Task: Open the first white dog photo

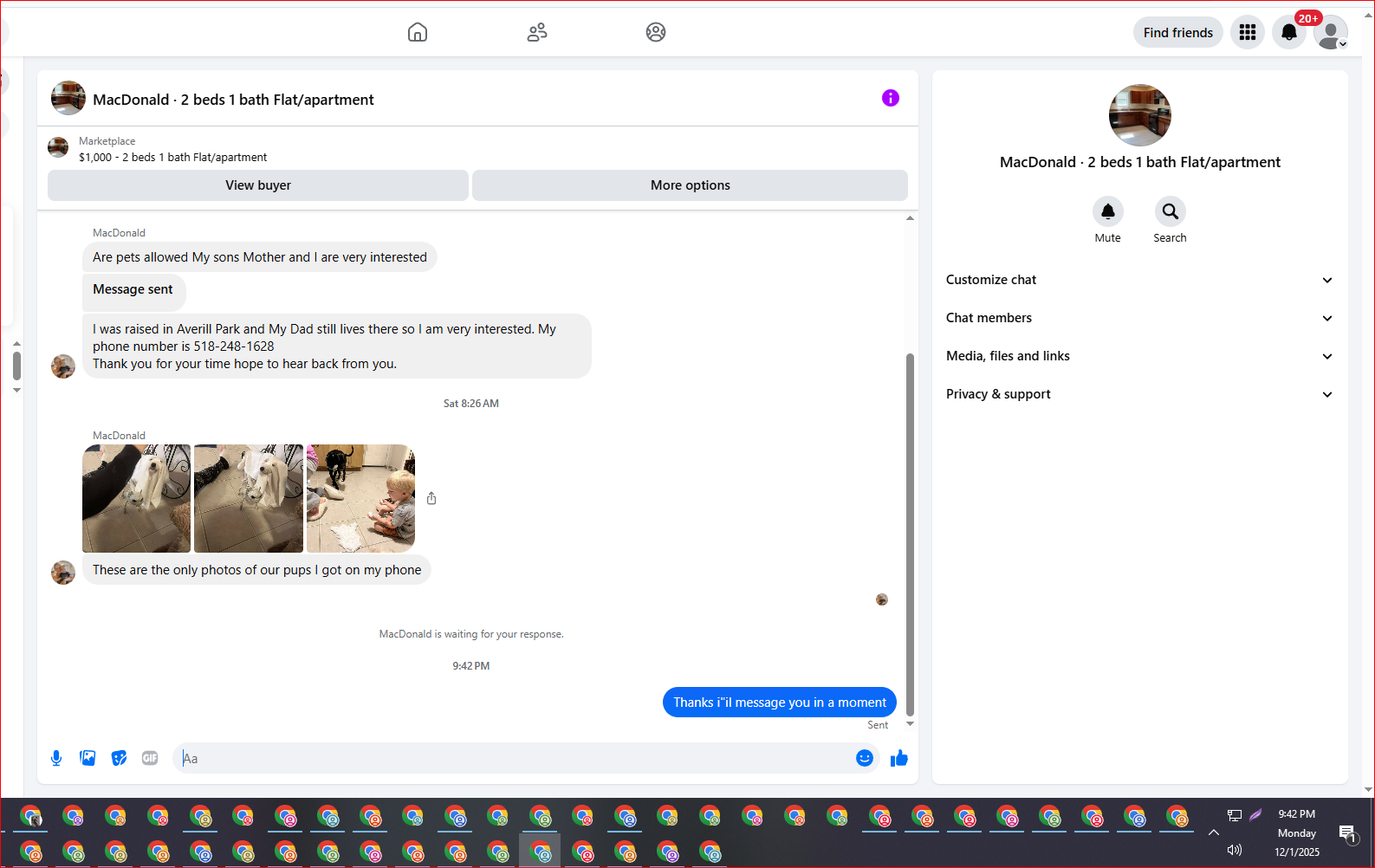Action: 136,499
